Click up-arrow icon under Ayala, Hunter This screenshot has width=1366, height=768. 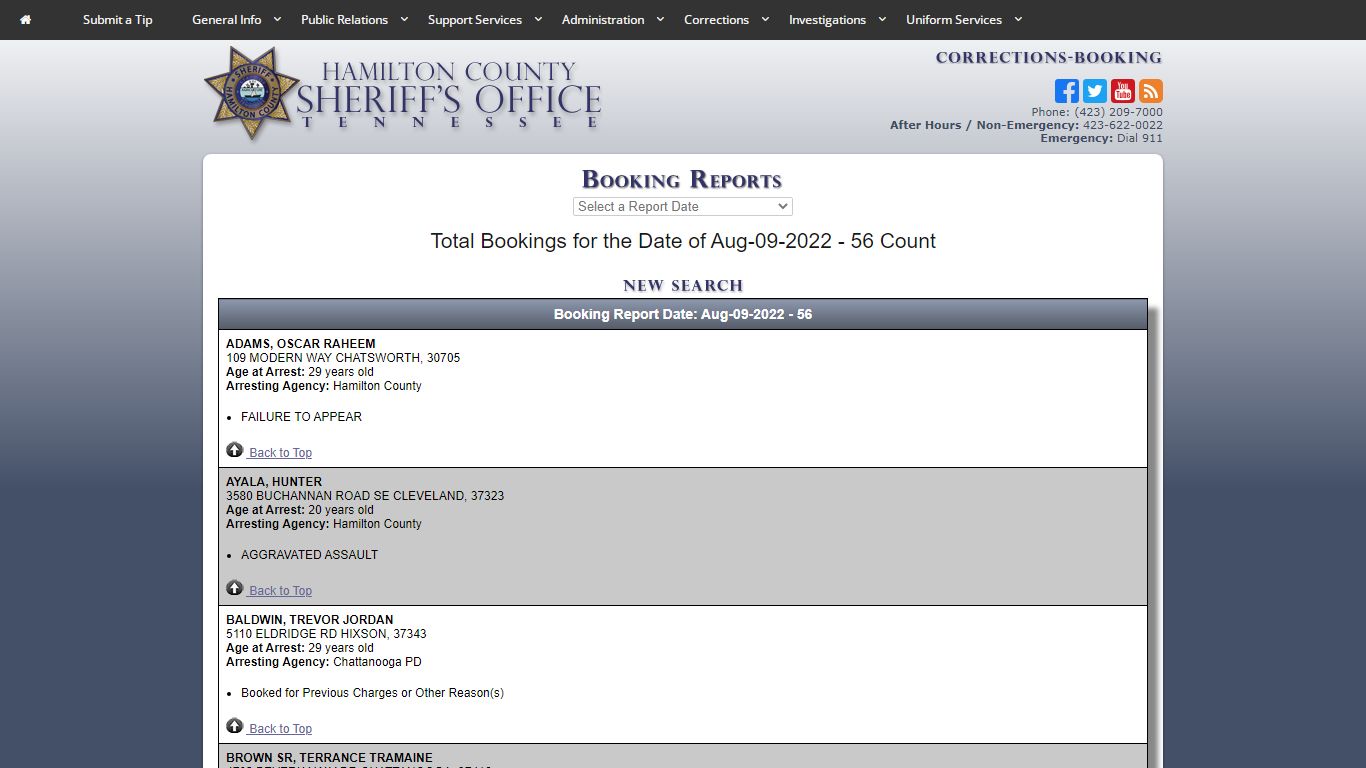click(x=235, y=588)
